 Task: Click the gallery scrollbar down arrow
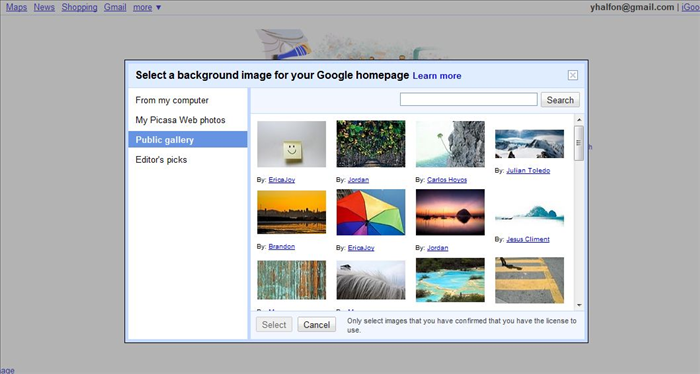pyautogui.click(x=579, y=305)
